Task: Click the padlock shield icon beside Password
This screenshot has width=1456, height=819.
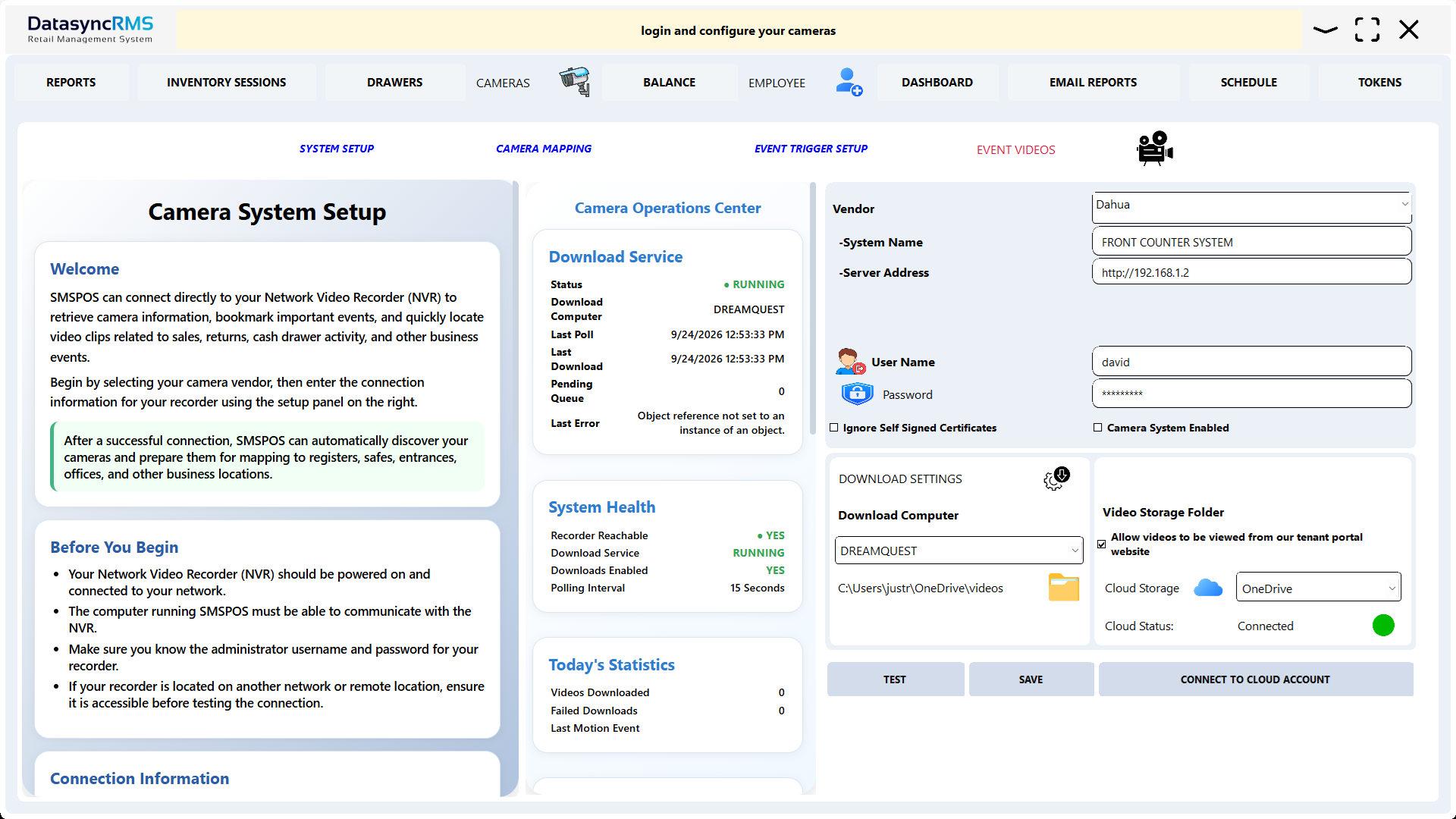Action: tap(857, 394)
